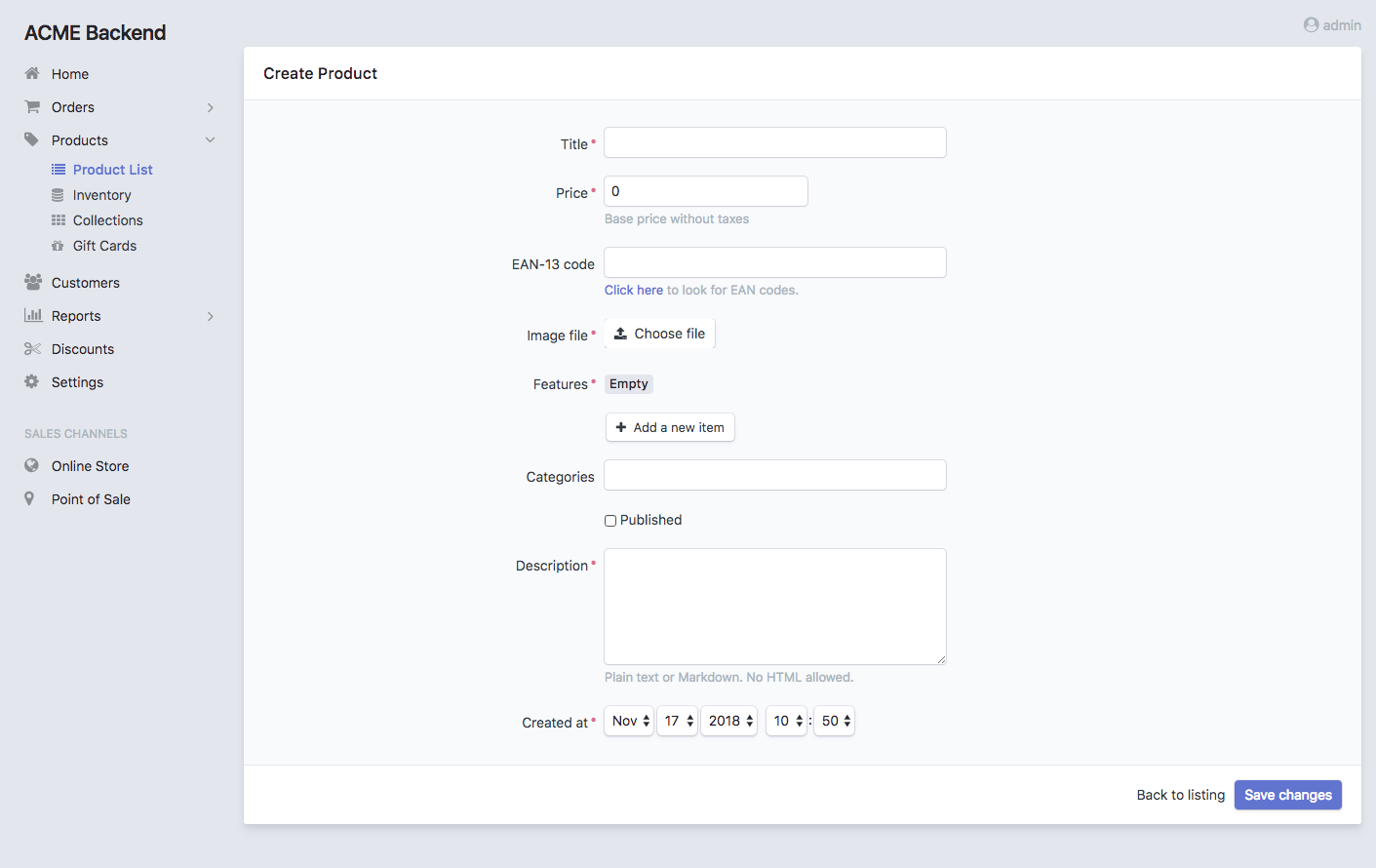Viewport: 1376px width, 868px height.
Task: Click the Customers group icon
Action: click(32, 283)
